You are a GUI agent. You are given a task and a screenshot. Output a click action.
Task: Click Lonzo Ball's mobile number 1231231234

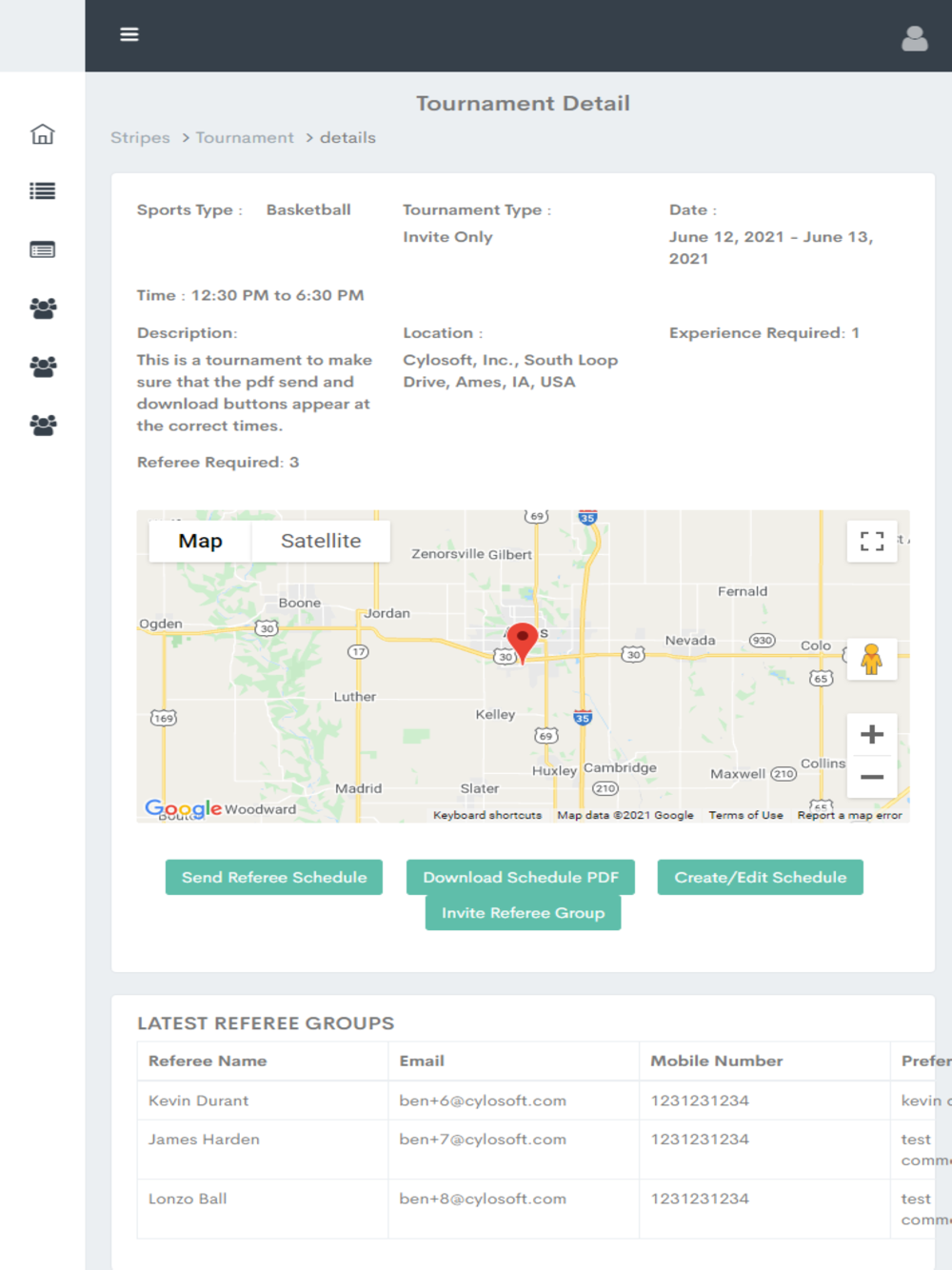coord(700,1199)
